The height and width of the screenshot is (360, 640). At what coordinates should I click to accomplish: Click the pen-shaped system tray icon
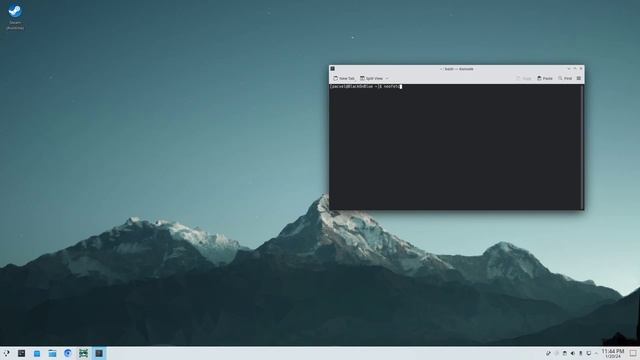[548, 353]
